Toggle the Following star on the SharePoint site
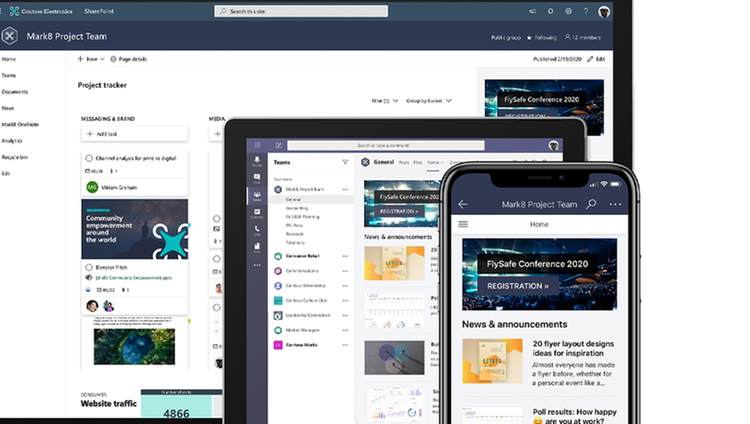This screenshot has width=750, height=424. (529, 38)
